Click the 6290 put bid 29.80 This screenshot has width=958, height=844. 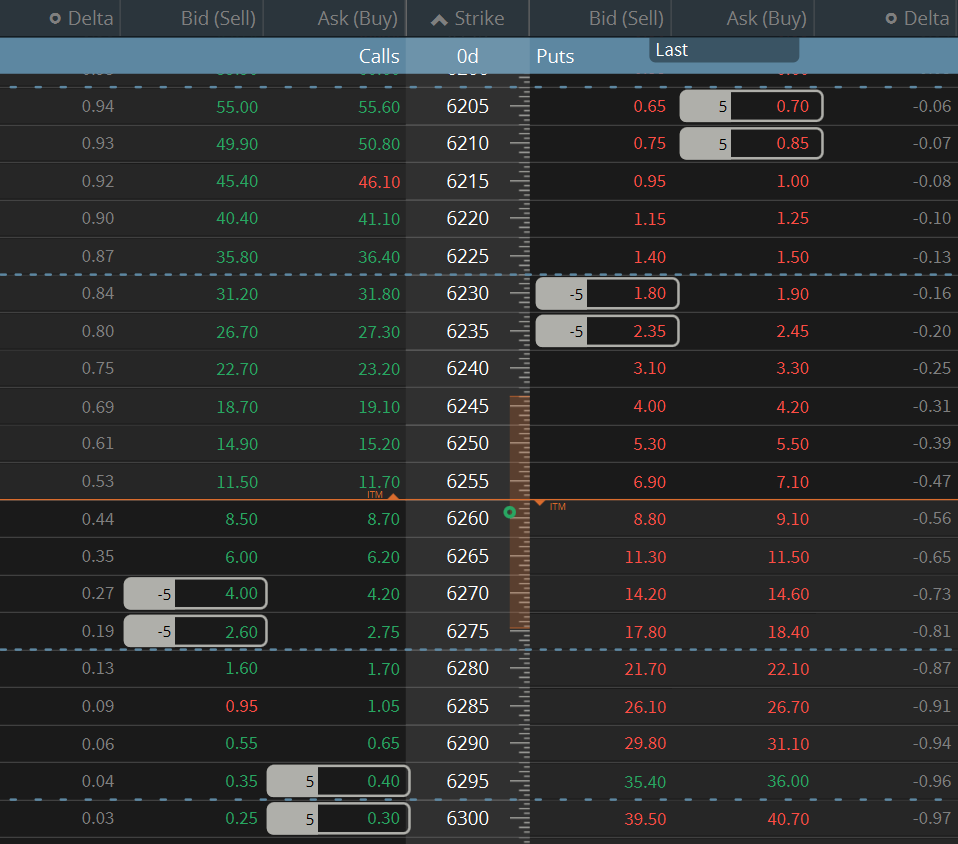(645, 744)
